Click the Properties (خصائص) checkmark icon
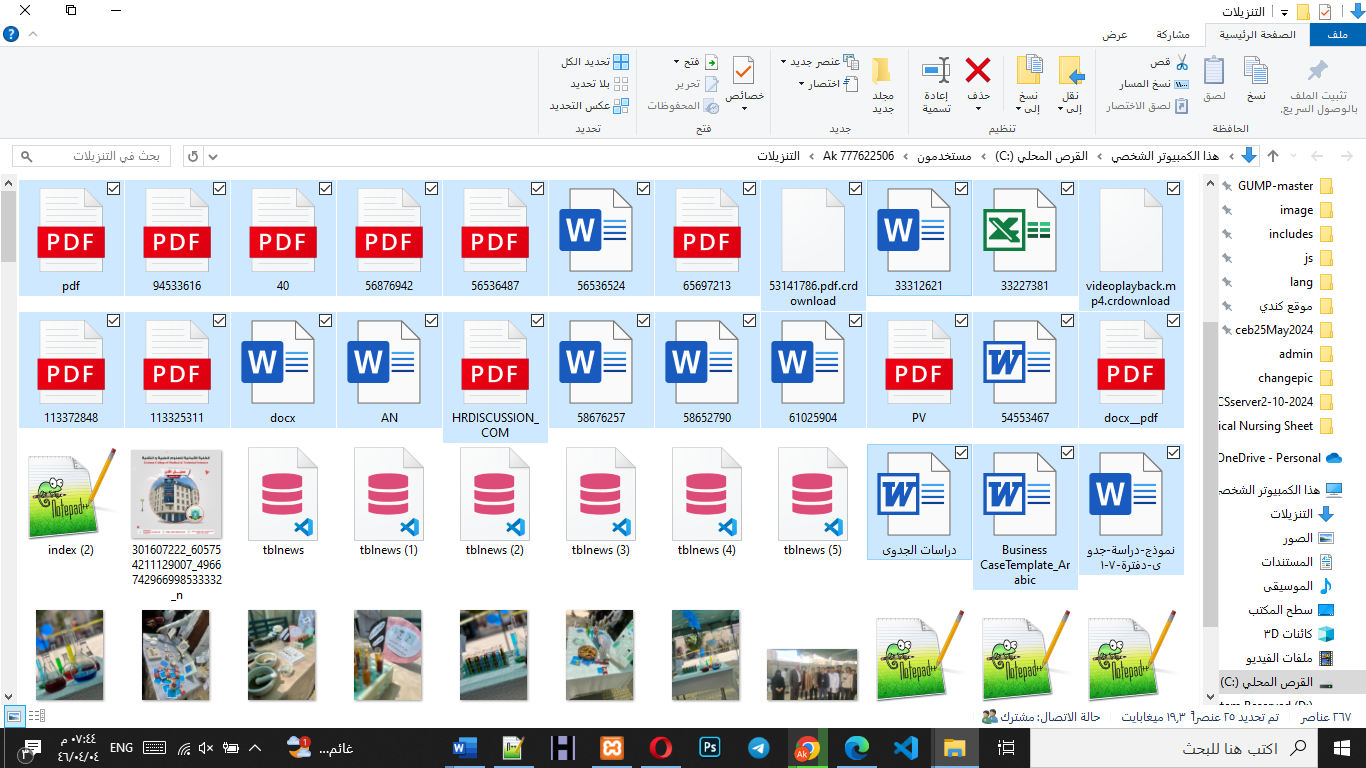Screen dimensions: 1366x768 744,70
